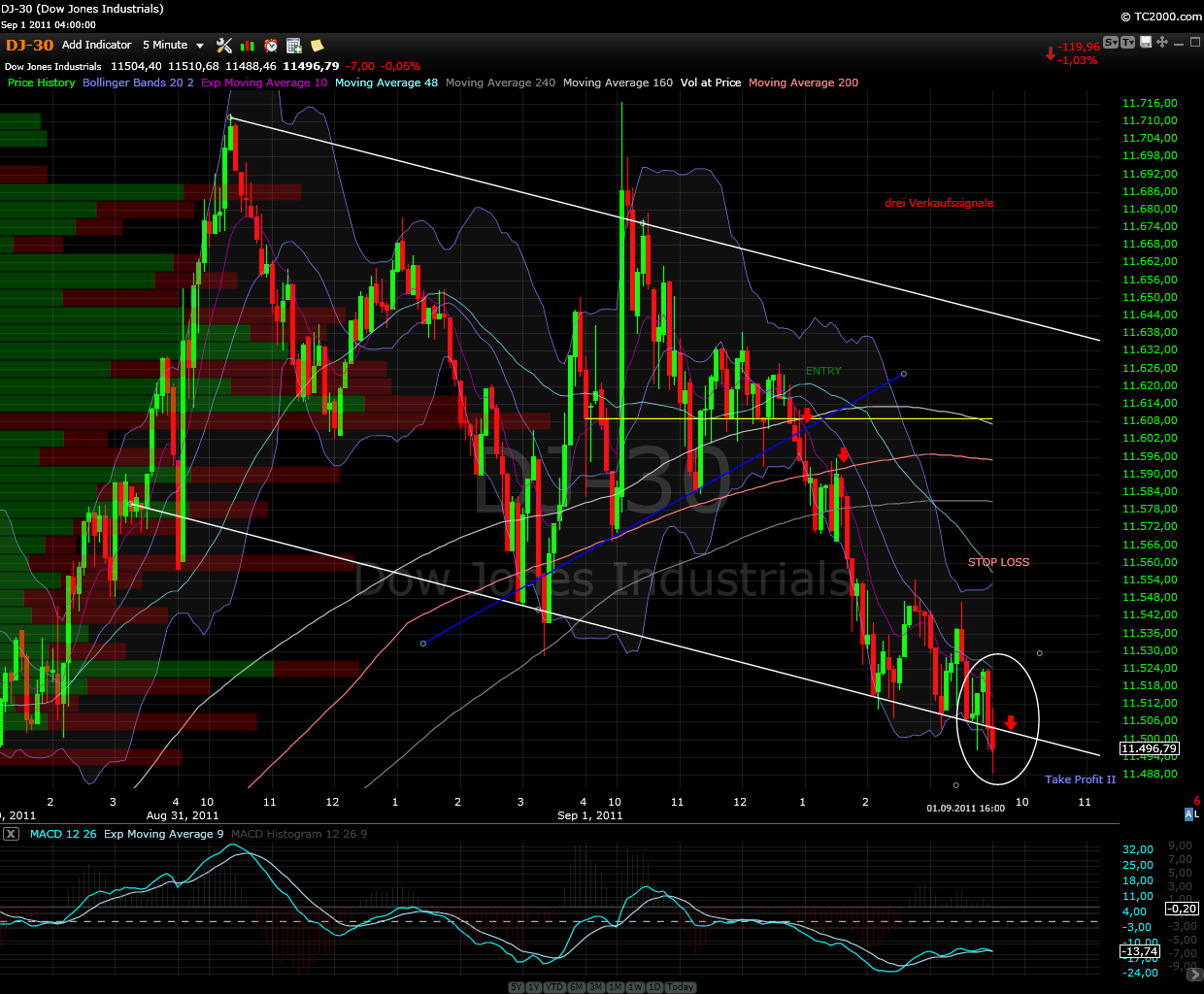1204x994 pixels.
Task: Open the 5 Minute timeframe dropdown
Action: [173, 45]
